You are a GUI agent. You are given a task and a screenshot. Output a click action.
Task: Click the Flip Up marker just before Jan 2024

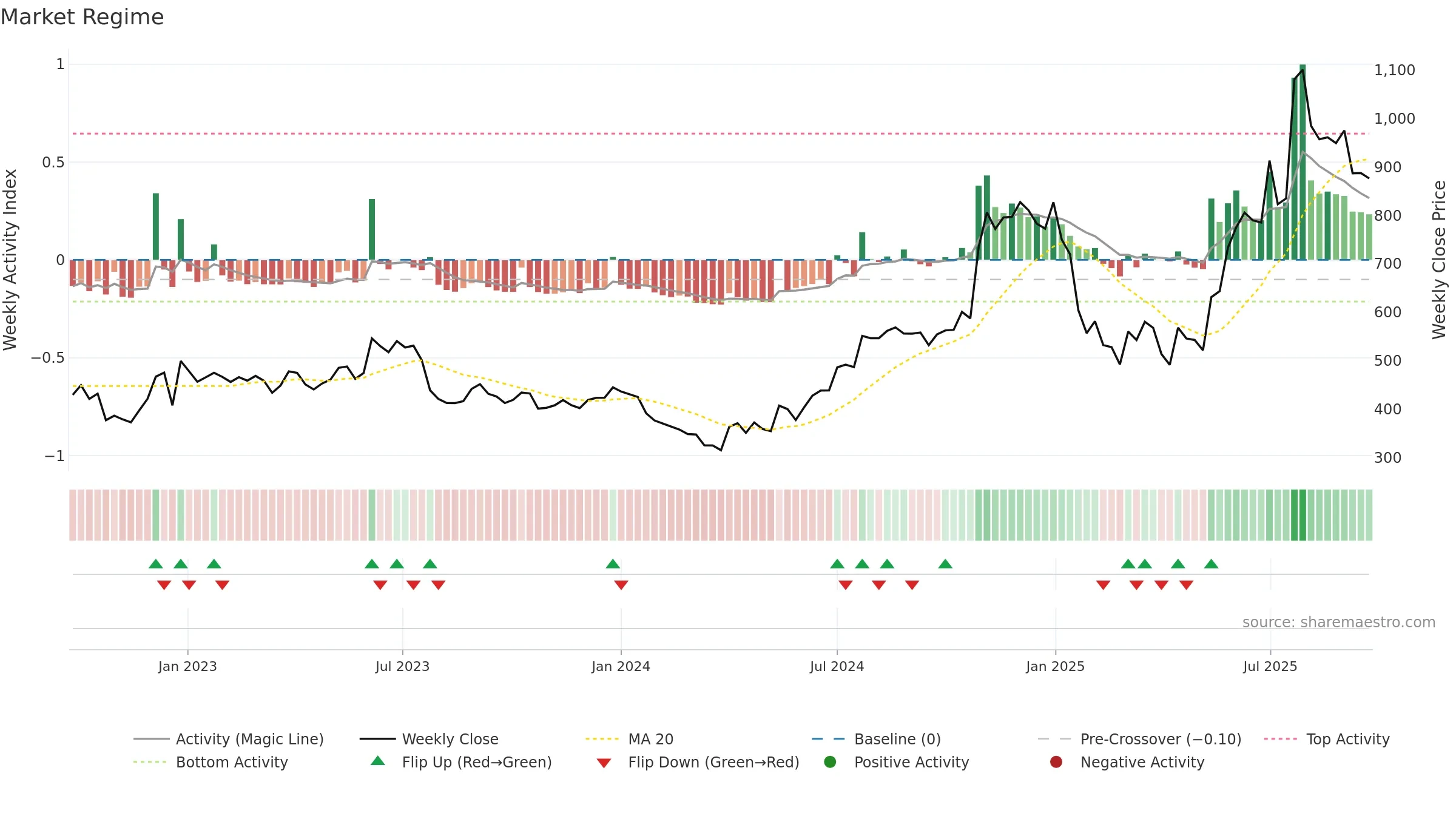point(613,564)
